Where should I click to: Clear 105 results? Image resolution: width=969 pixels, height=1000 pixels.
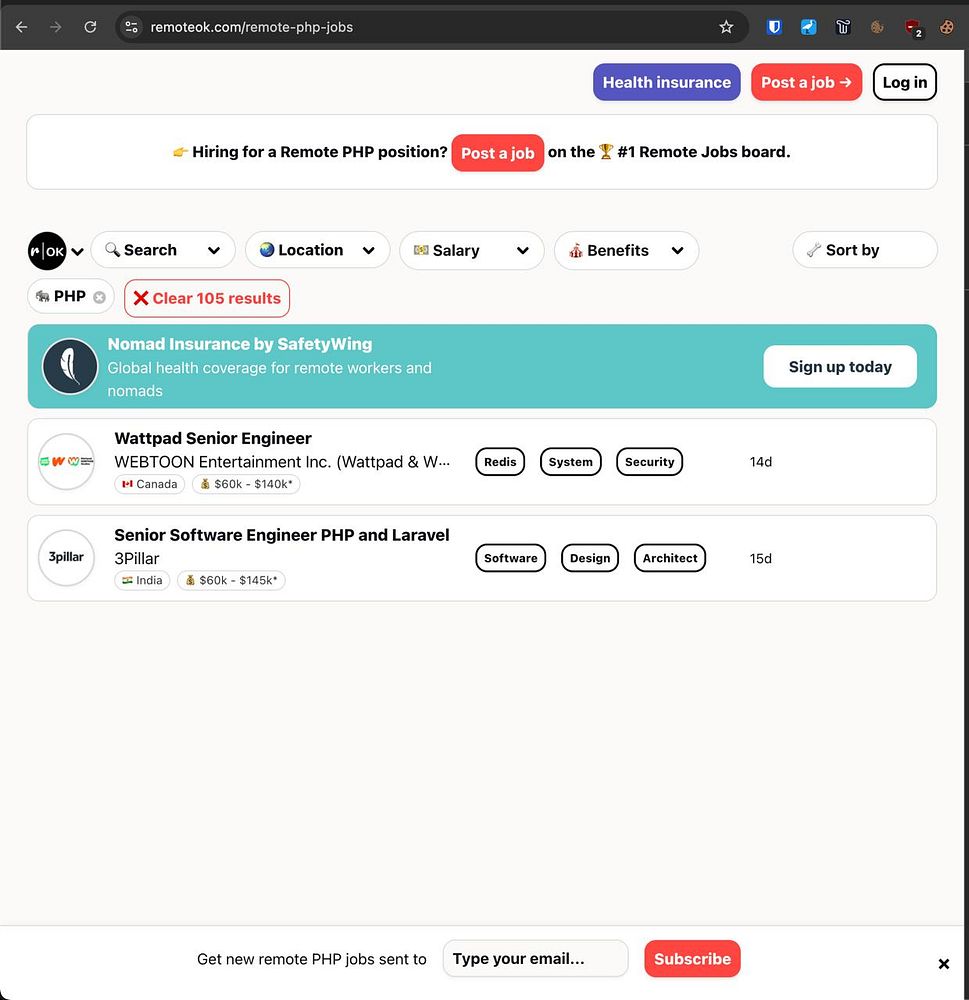pos(207,298)
